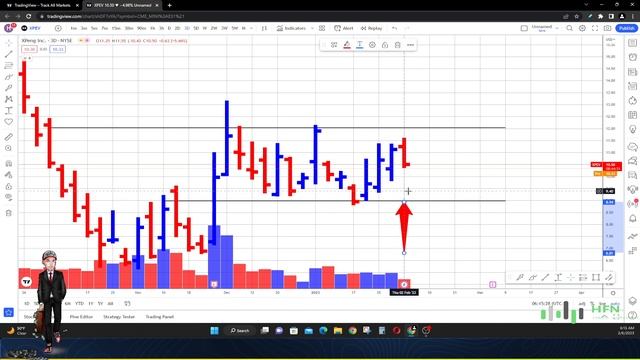Click the favorites heart icon in left toolbar
Screen dimensions: 640x360
tap(9, 122)
